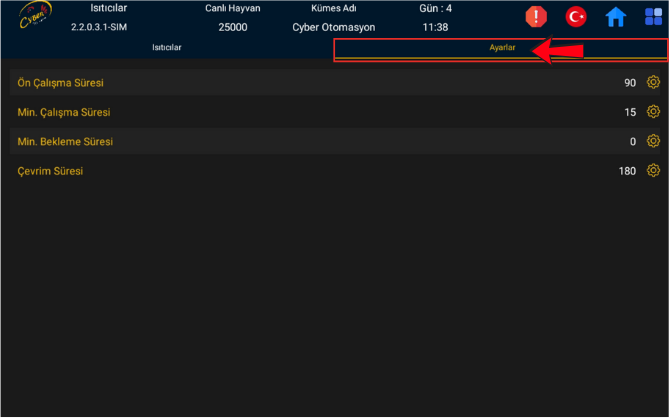Select the Min. Çalışma Süresi value 15

click(629, 112)
